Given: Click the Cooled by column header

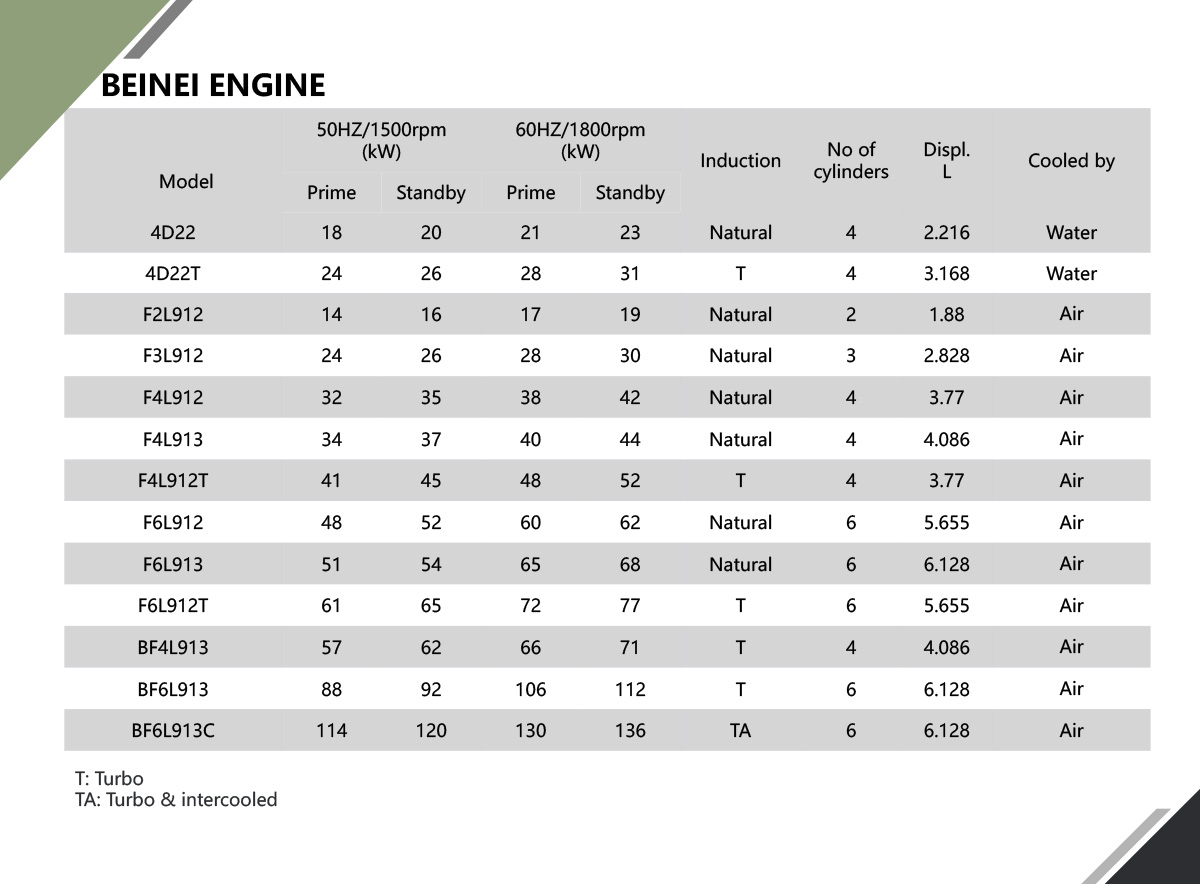Looking at the screenshot, I should click(1071, 161).
